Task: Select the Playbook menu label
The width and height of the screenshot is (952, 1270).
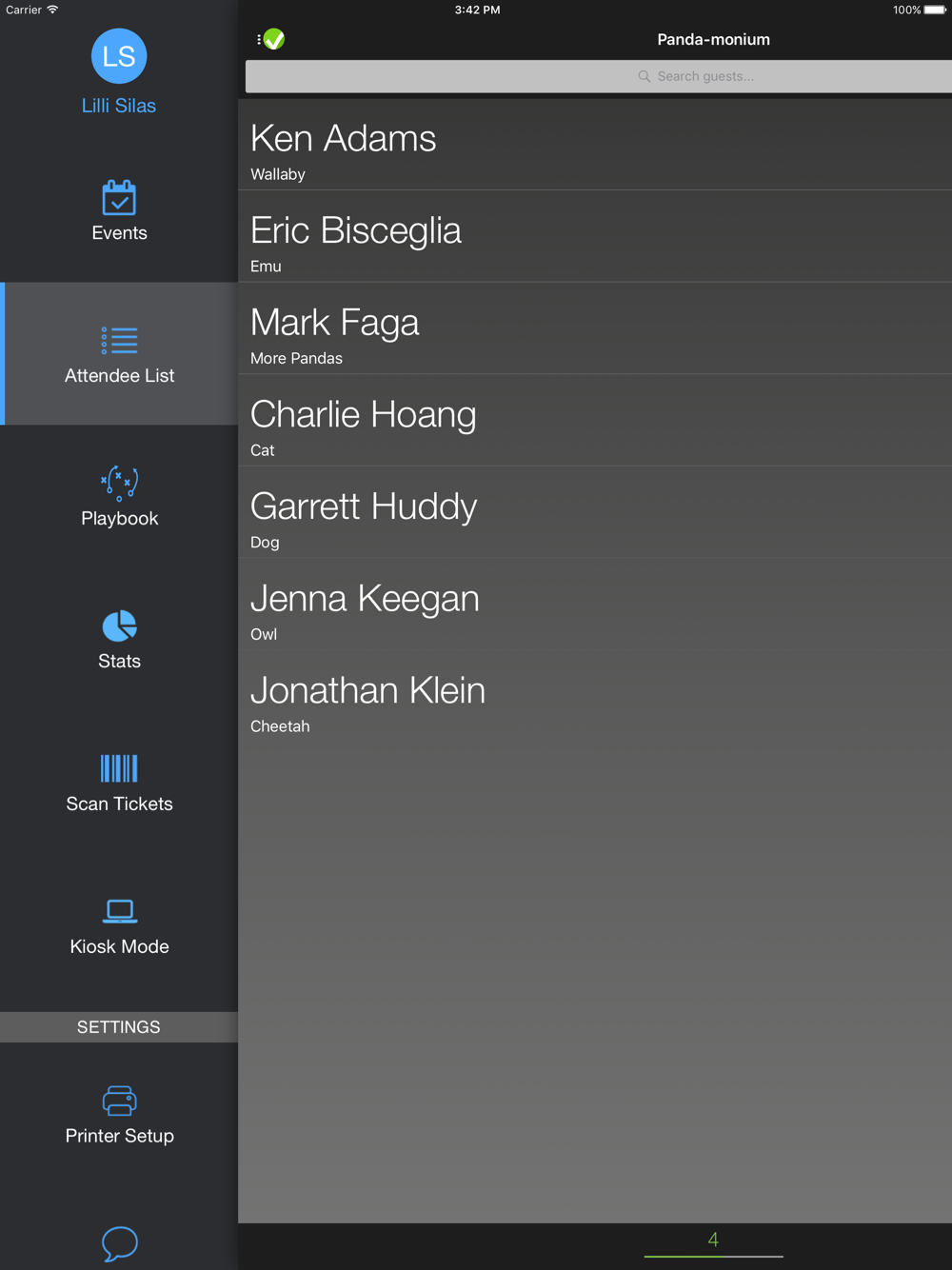Action: 119,519
